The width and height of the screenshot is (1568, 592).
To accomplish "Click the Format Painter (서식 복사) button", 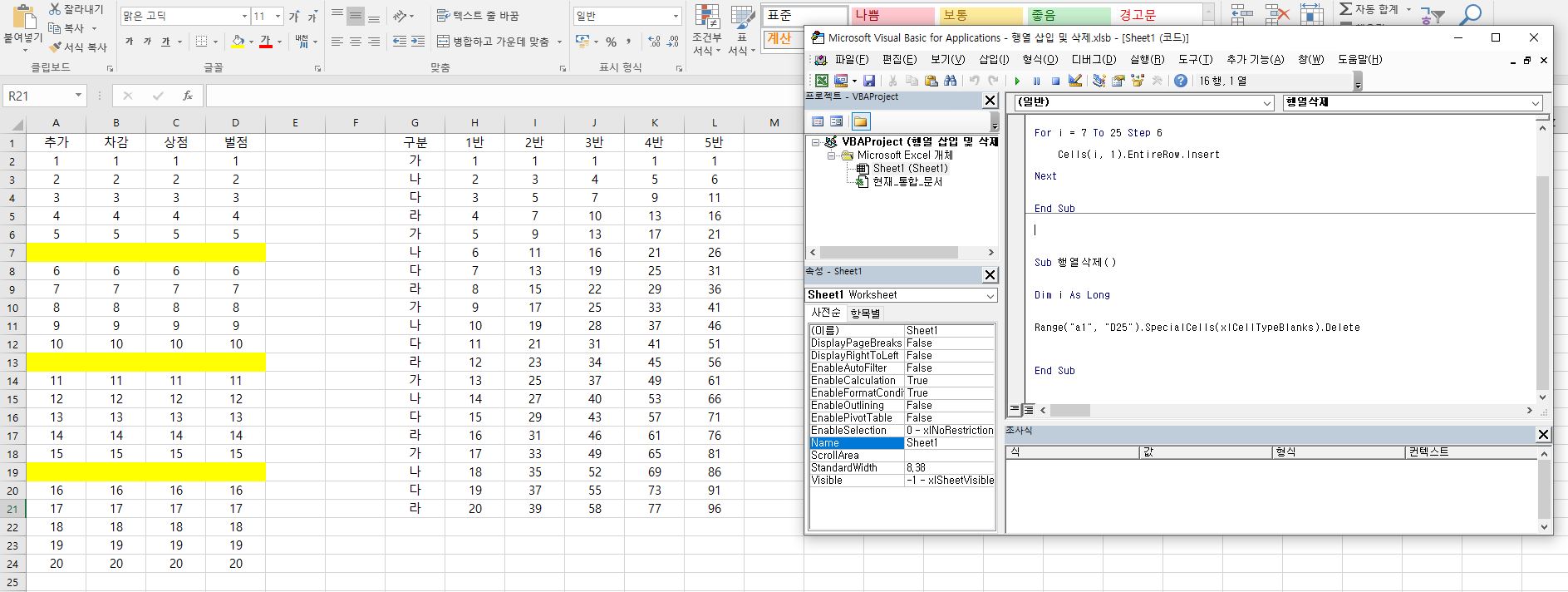I will [78, 47].
